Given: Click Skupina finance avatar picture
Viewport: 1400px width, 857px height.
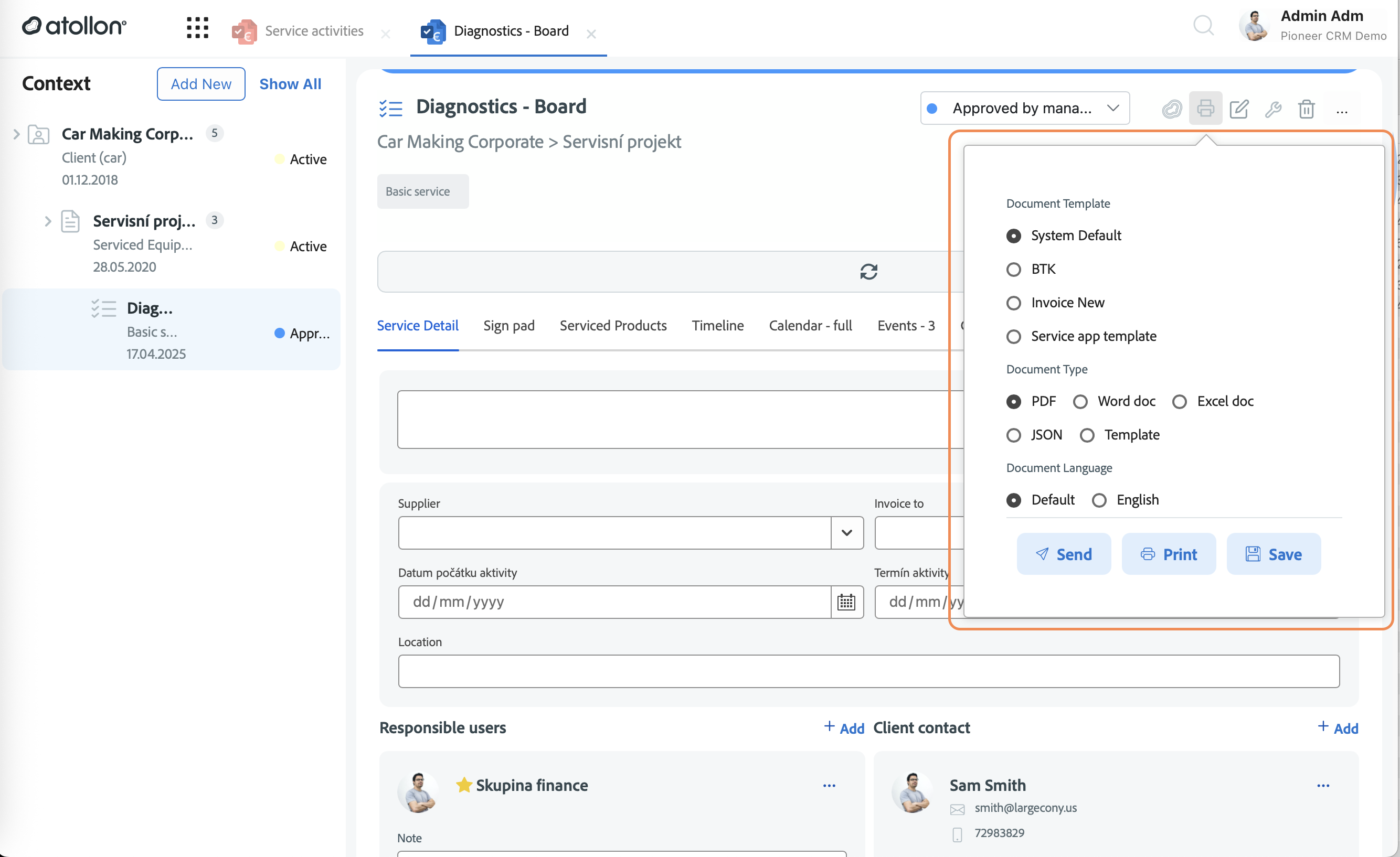Looking at the screenshot, I should point(419,792).
